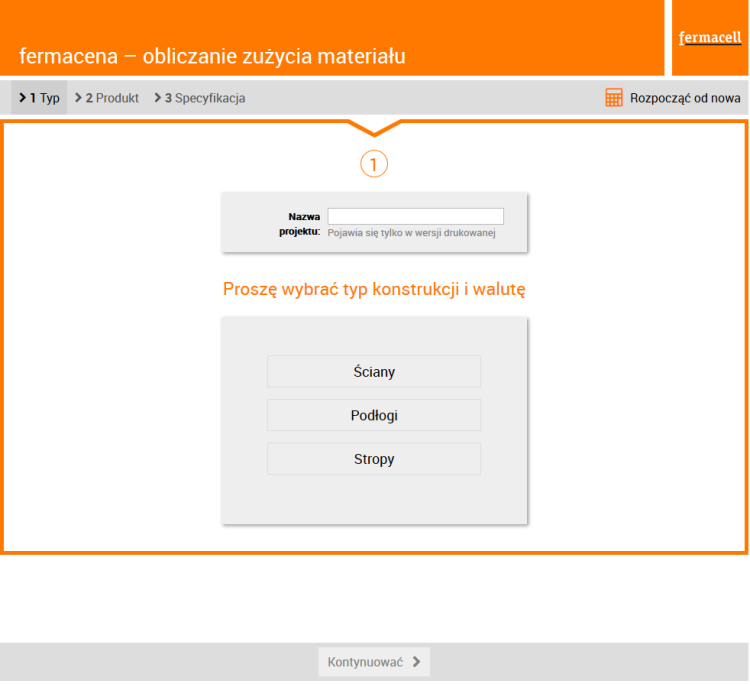The height and width of the screenshot is (684, 750).
Task: Click the orange calculator icon
Action: pos(614,98)
